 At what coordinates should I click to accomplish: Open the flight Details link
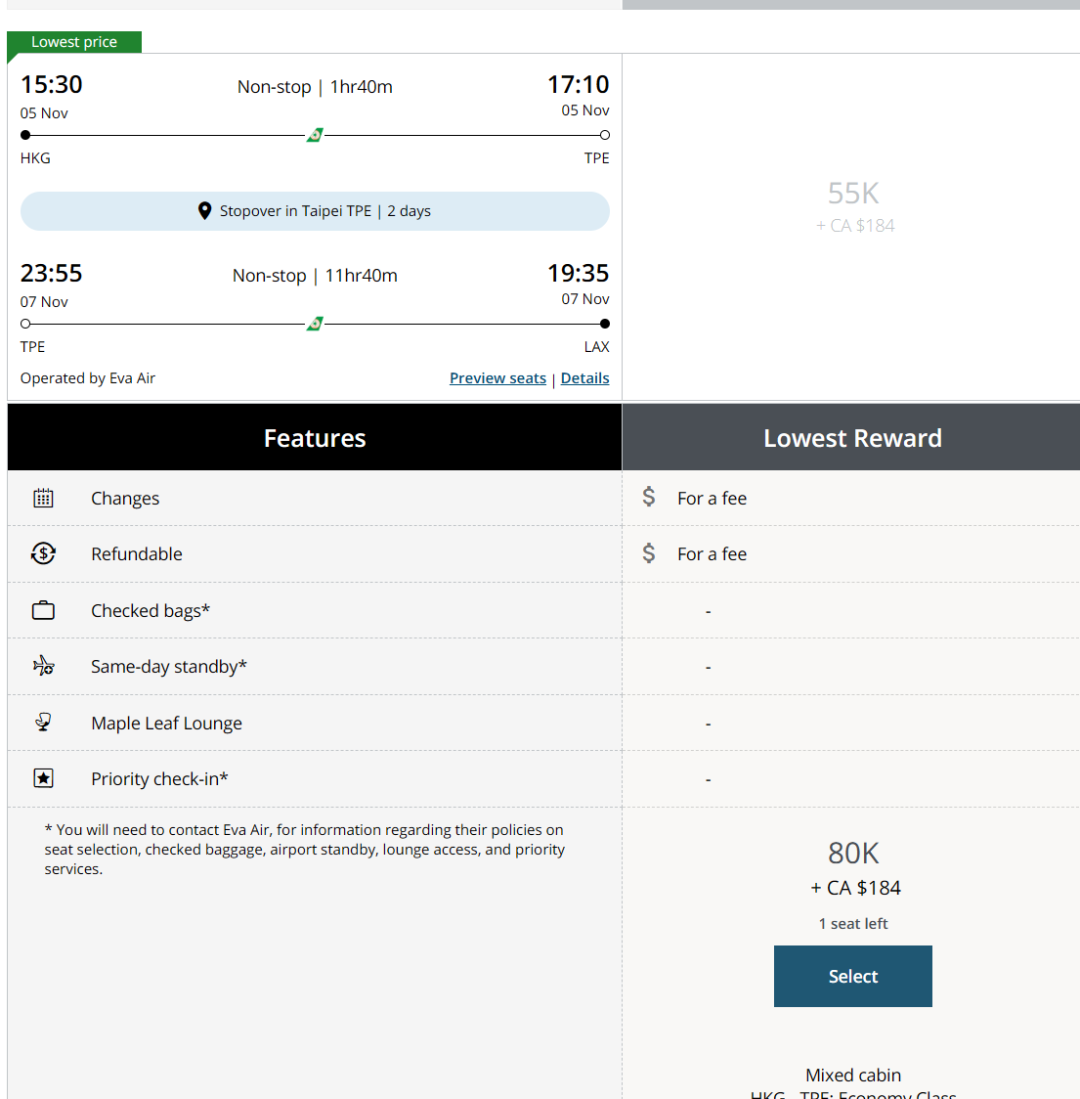point(585,378)
